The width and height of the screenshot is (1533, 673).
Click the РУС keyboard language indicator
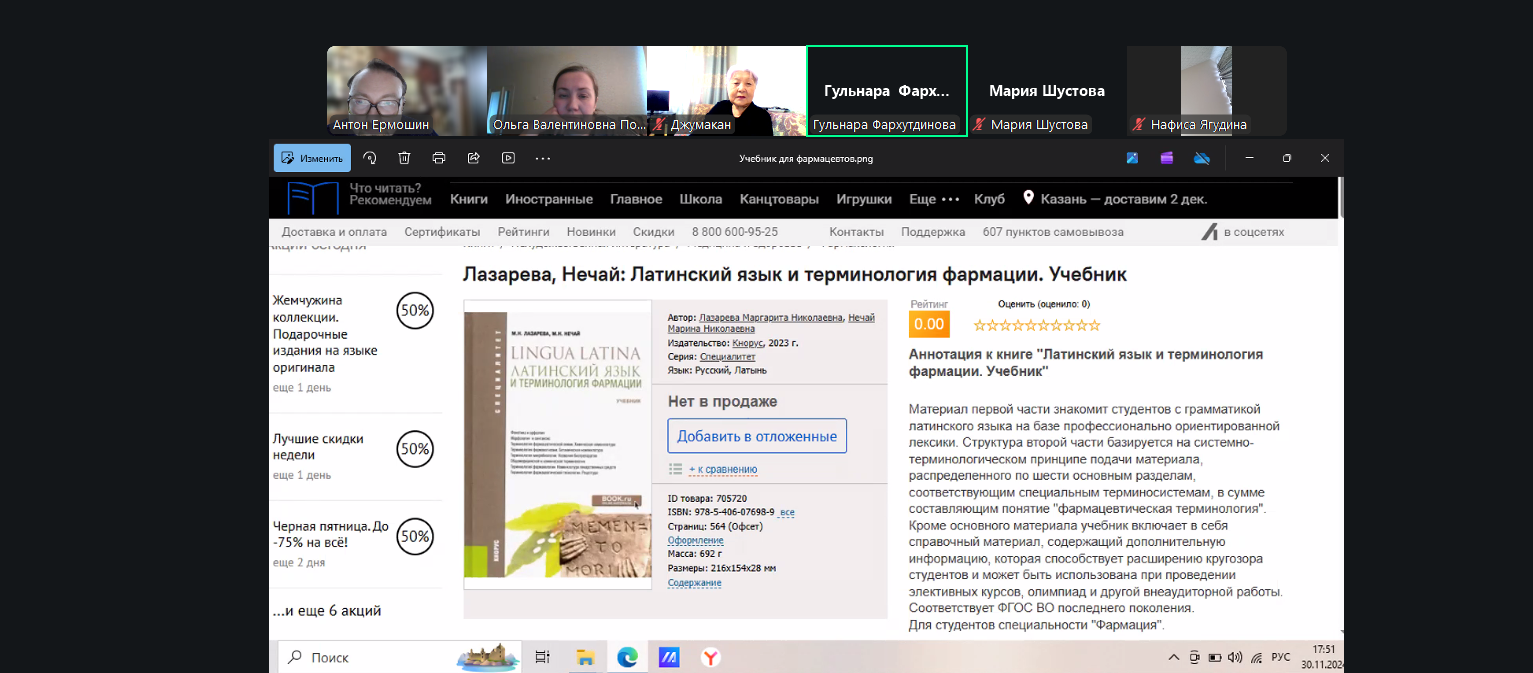(x=1280, y=657)
